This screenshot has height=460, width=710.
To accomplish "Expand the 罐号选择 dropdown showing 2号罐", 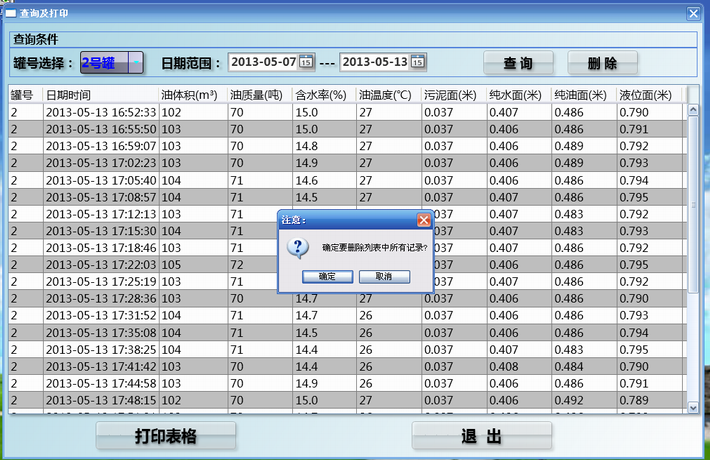I will 135,62.
